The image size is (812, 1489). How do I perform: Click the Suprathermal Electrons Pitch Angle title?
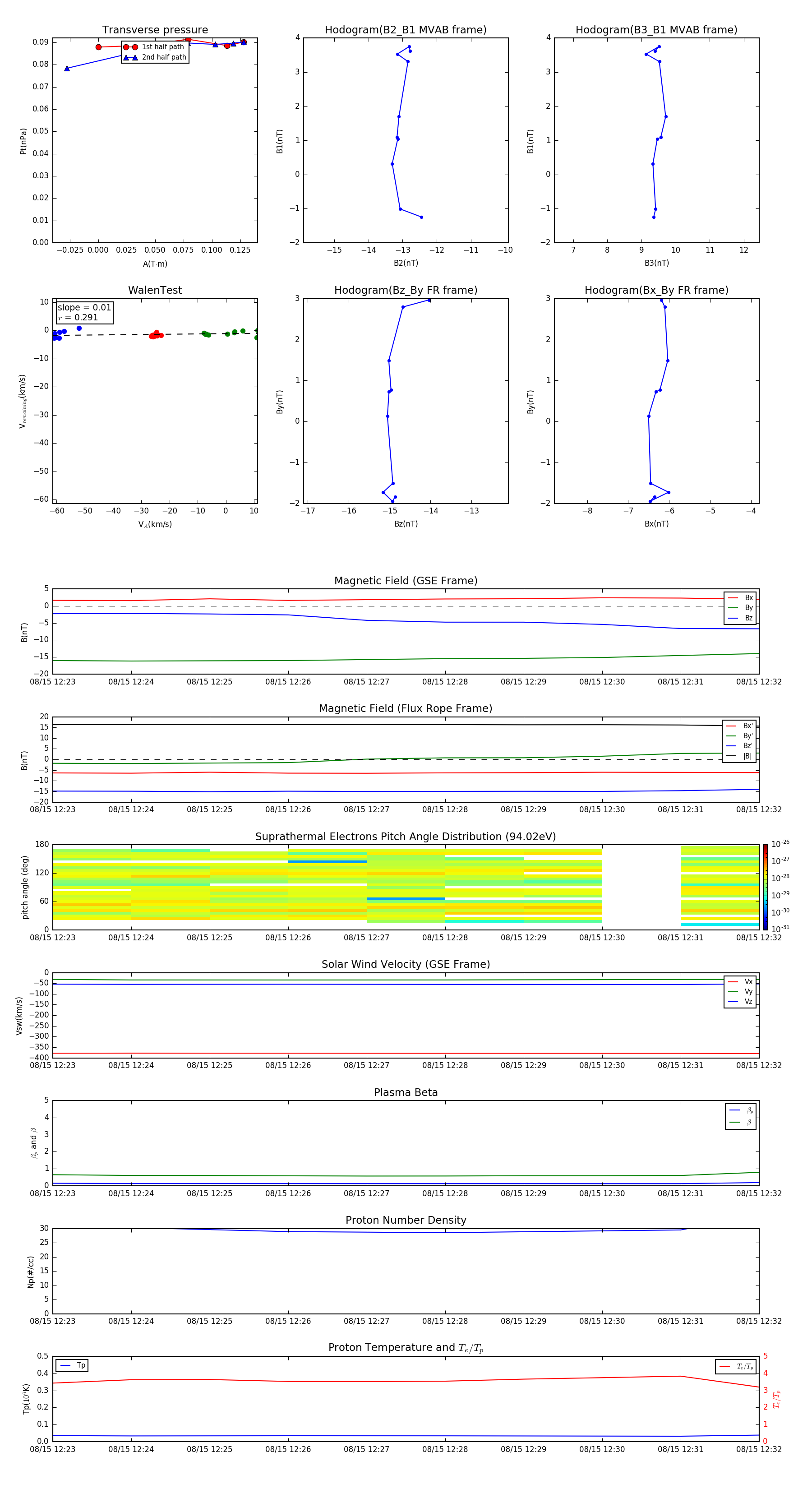406,837
